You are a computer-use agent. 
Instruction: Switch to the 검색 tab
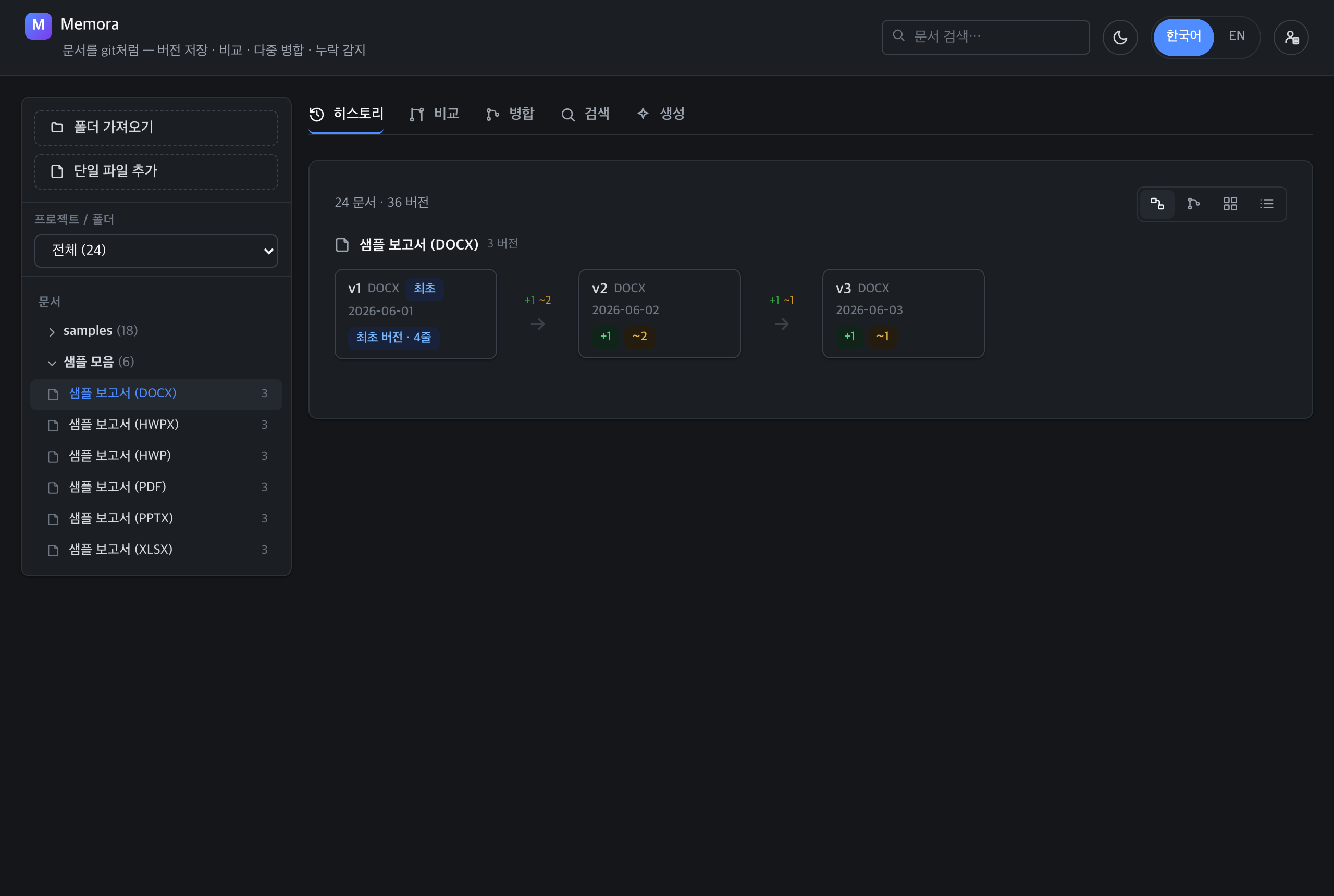coord(585,114)
